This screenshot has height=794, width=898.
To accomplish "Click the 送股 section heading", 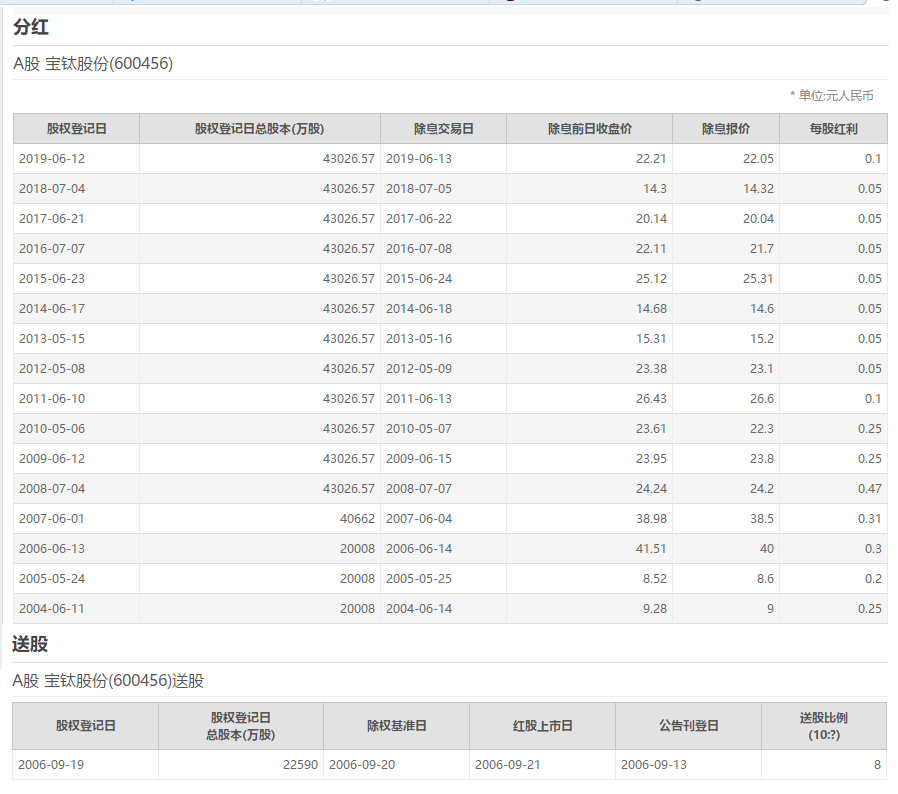I will coord(30,644).
